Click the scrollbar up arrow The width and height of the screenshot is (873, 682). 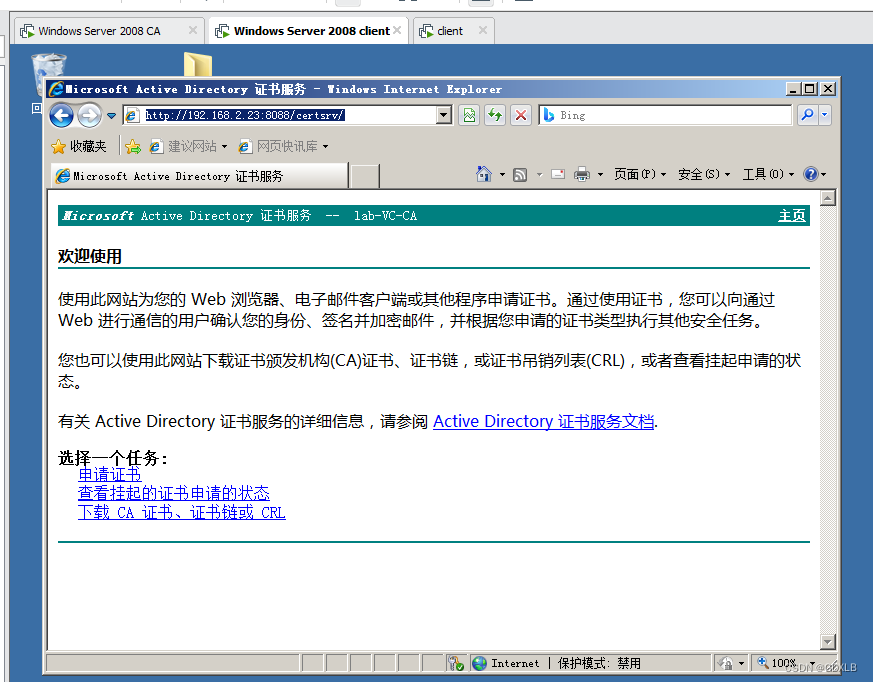point(828,198)
